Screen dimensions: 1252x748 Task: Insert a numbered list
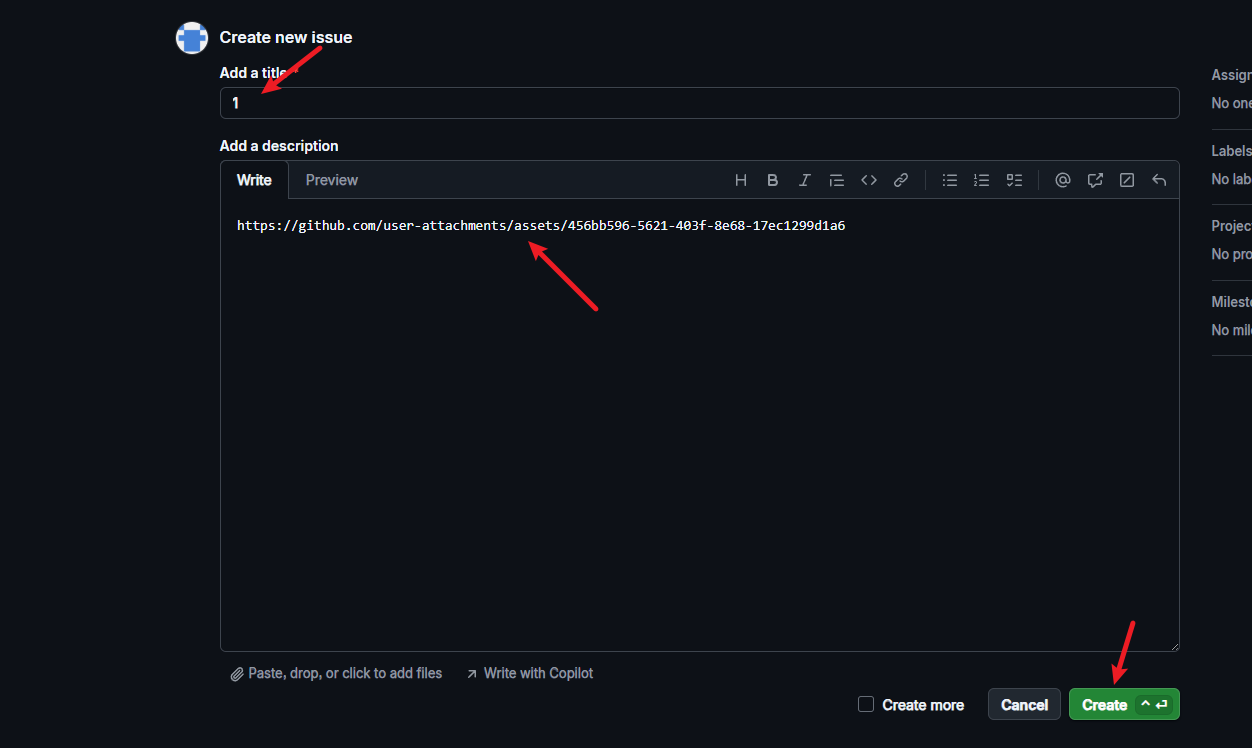[982, 180]
